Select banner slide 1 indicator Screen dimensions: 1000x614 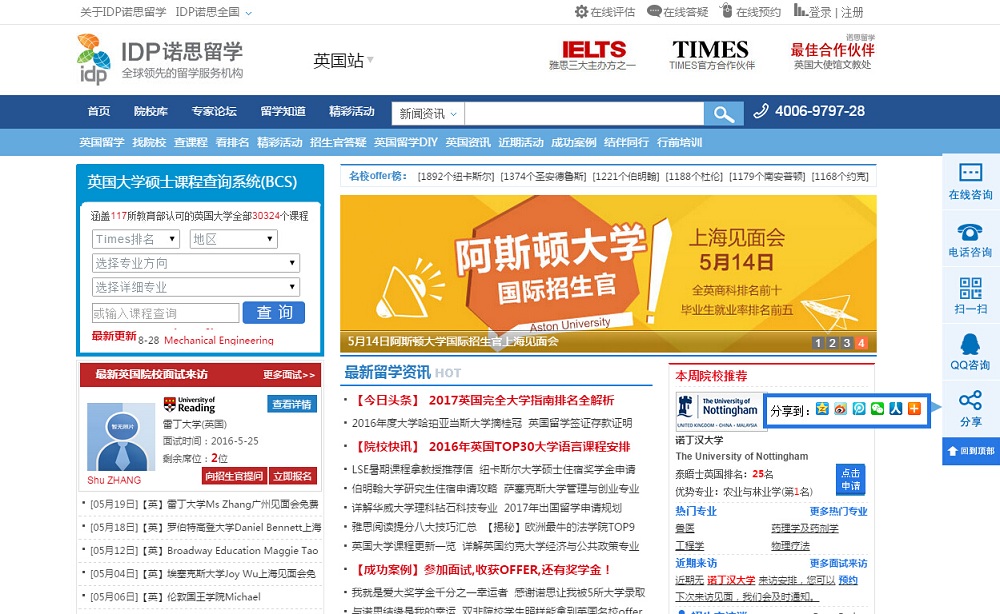tap(818, 343)
